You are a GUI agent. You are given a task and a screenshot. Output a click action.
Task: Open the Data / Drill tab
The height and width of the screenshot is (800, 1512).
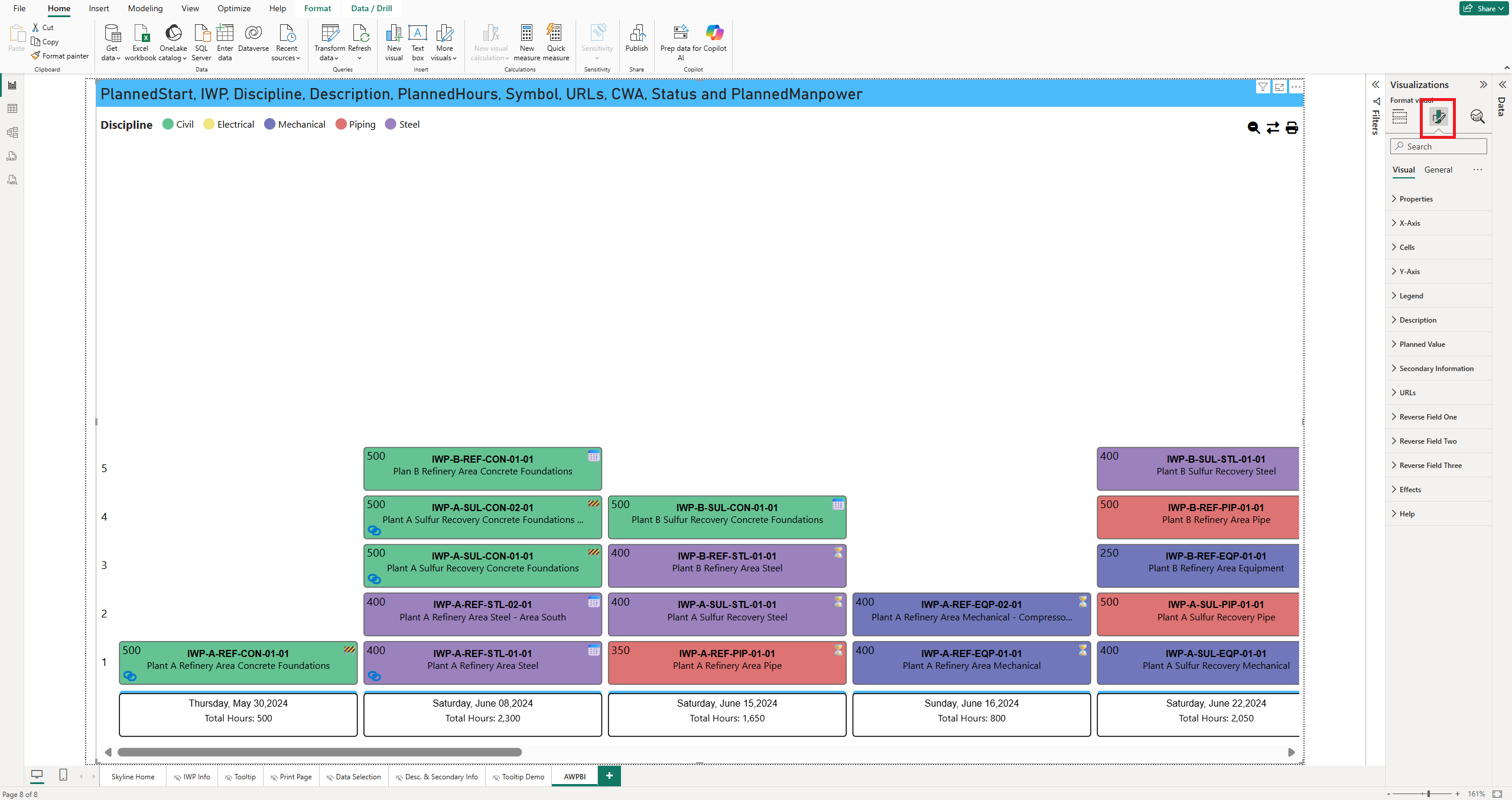point(372,8)
